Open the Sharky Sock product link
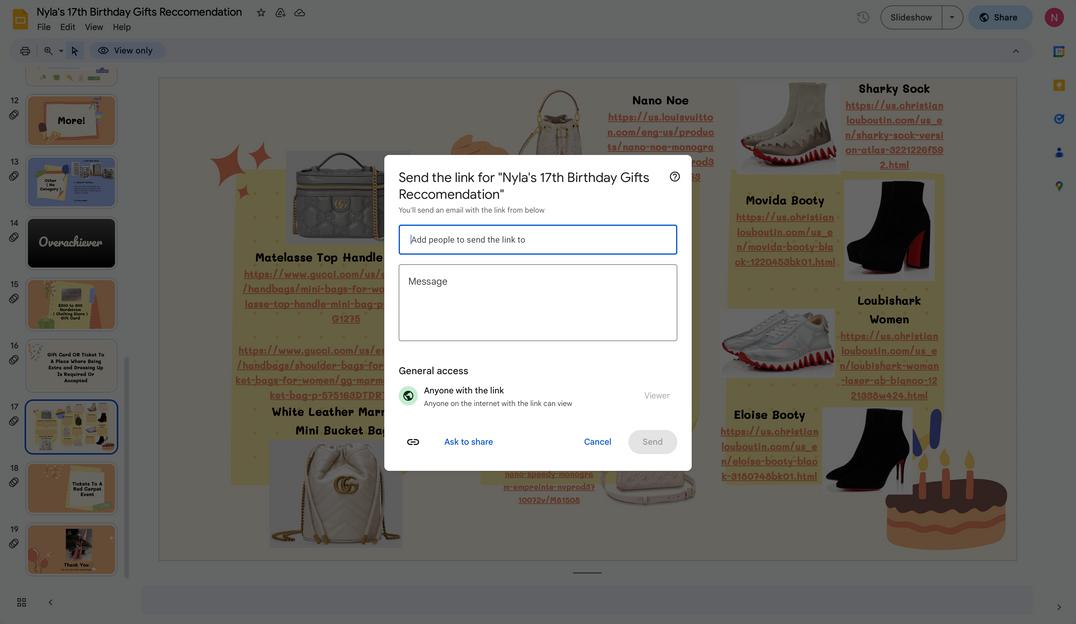This screenshot has height=624, width=1076. 894,135
